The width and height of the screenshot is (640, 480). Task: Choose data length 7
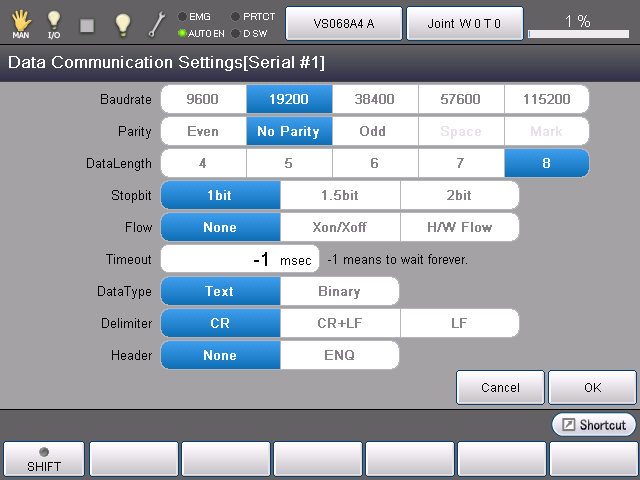pos(461,163)
